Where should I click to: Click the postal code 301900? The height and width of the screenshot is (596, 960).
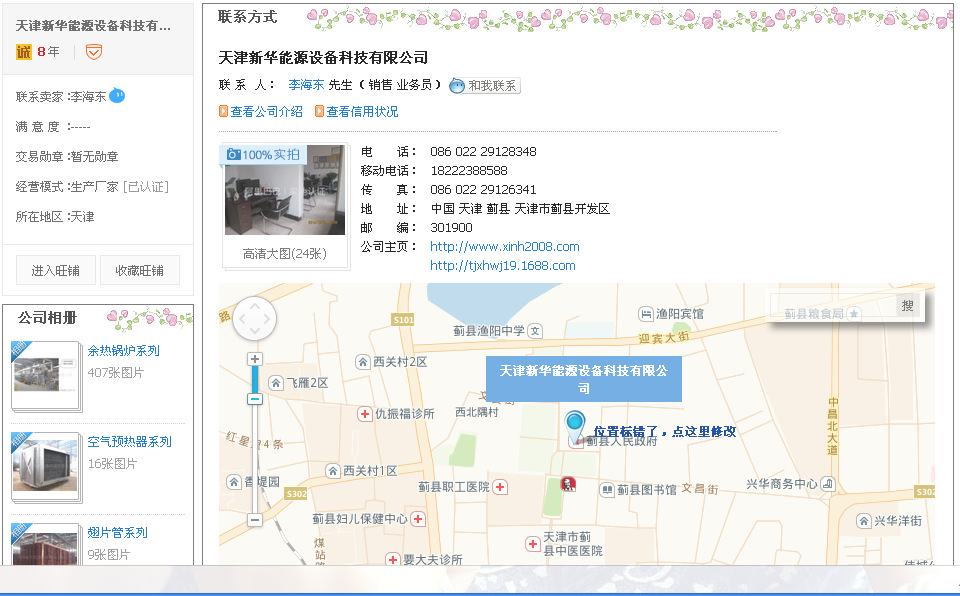pyautogui.click(x=451, y=228)
